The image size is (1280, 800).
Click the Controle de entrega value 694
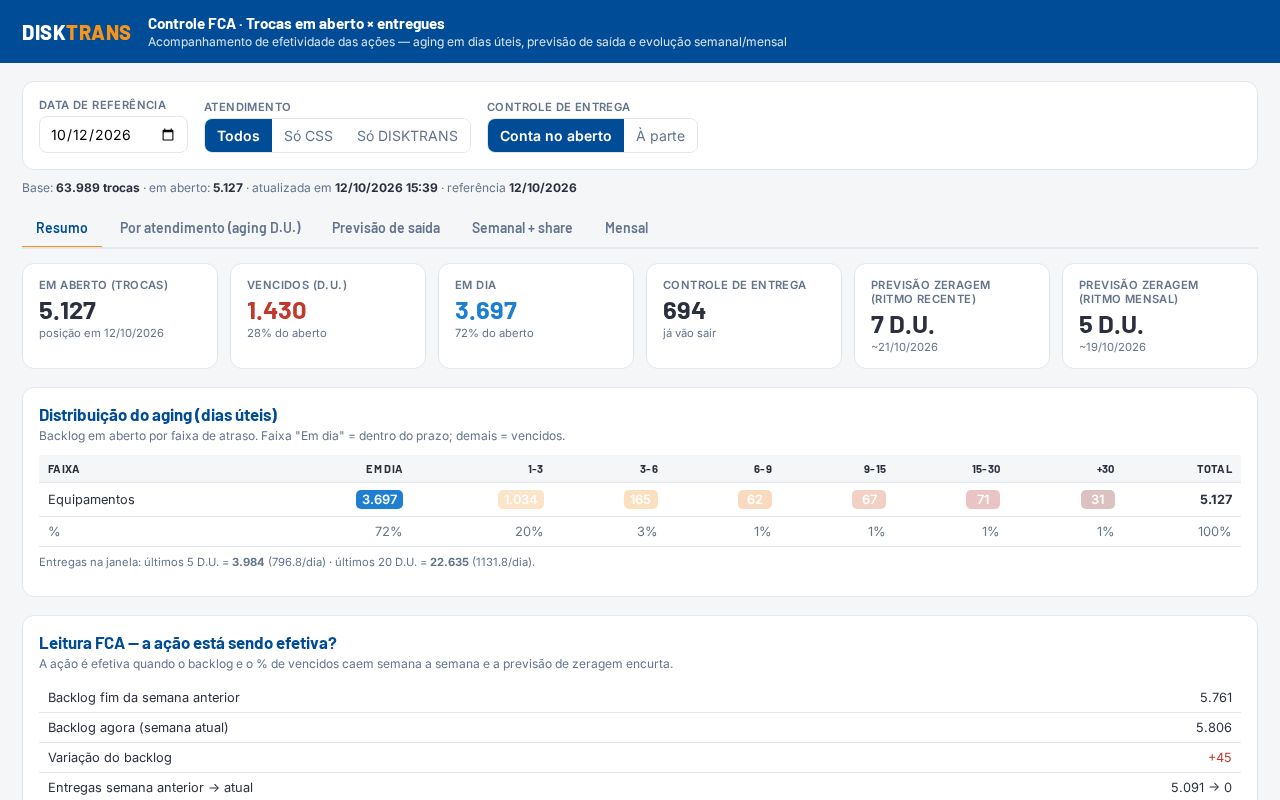684,310
